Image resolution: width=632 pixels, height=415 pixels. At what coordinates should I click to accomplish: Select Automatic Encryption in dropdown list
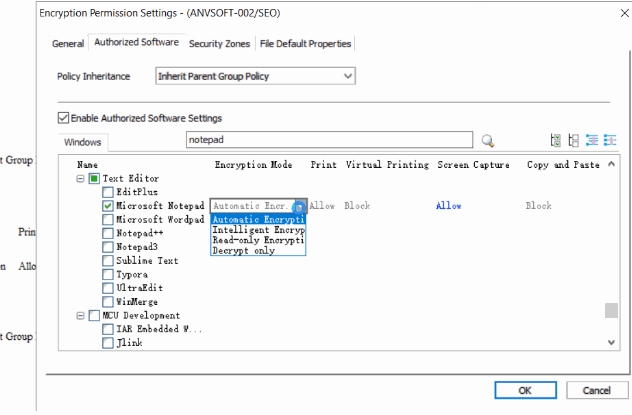(258, 220)
